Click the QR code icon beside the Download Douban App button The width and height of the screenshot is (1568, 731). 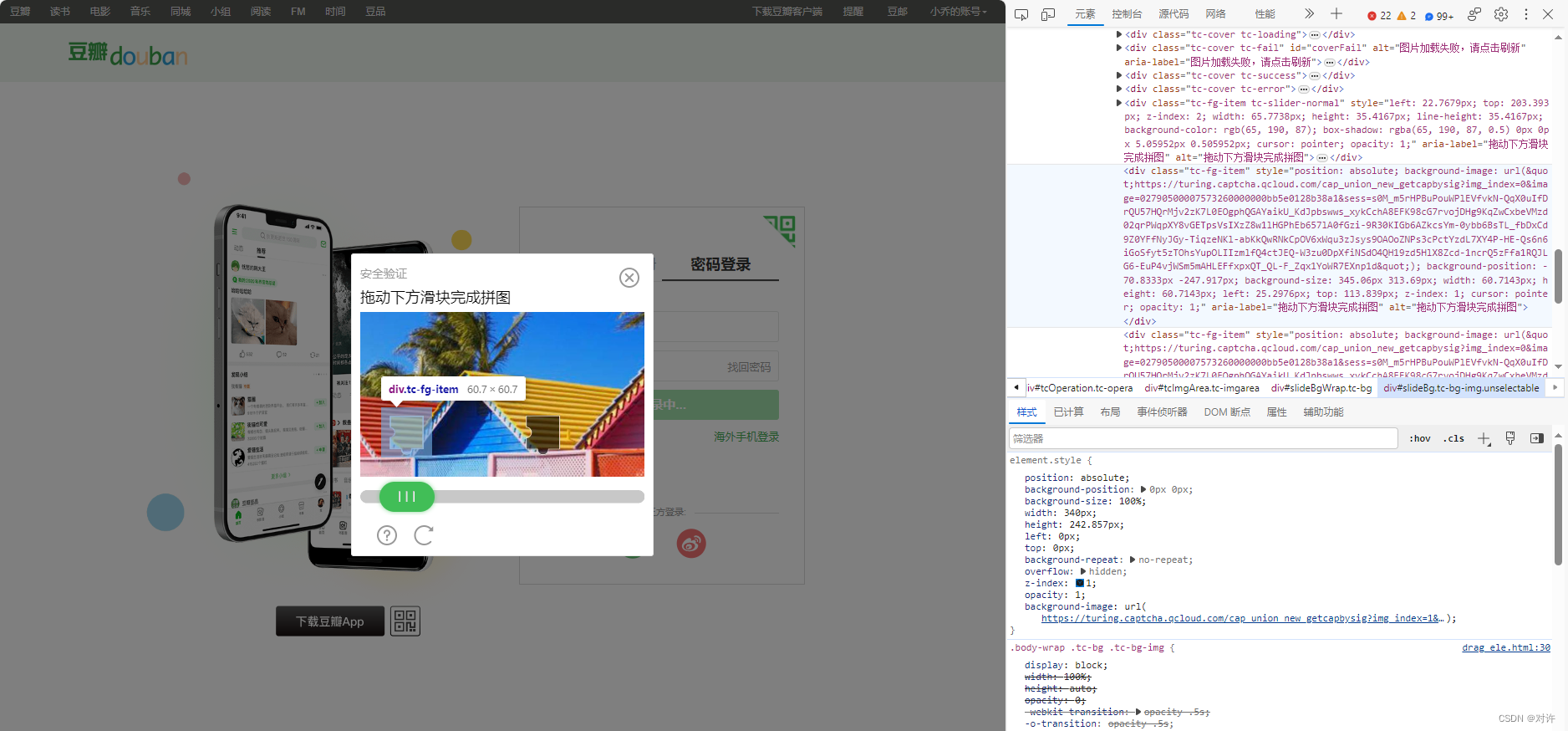click(x=405, y=621)
